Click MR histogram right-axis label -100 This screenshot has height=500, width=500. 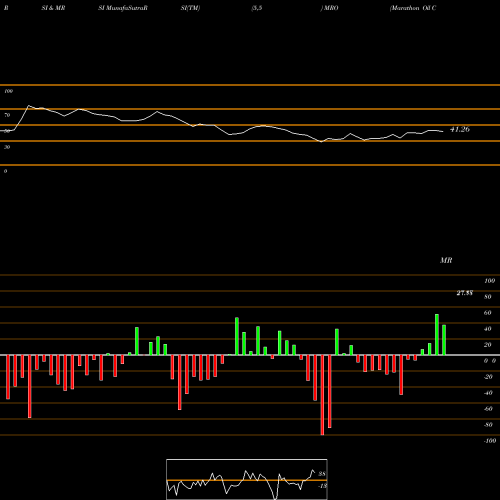(490, 441)
